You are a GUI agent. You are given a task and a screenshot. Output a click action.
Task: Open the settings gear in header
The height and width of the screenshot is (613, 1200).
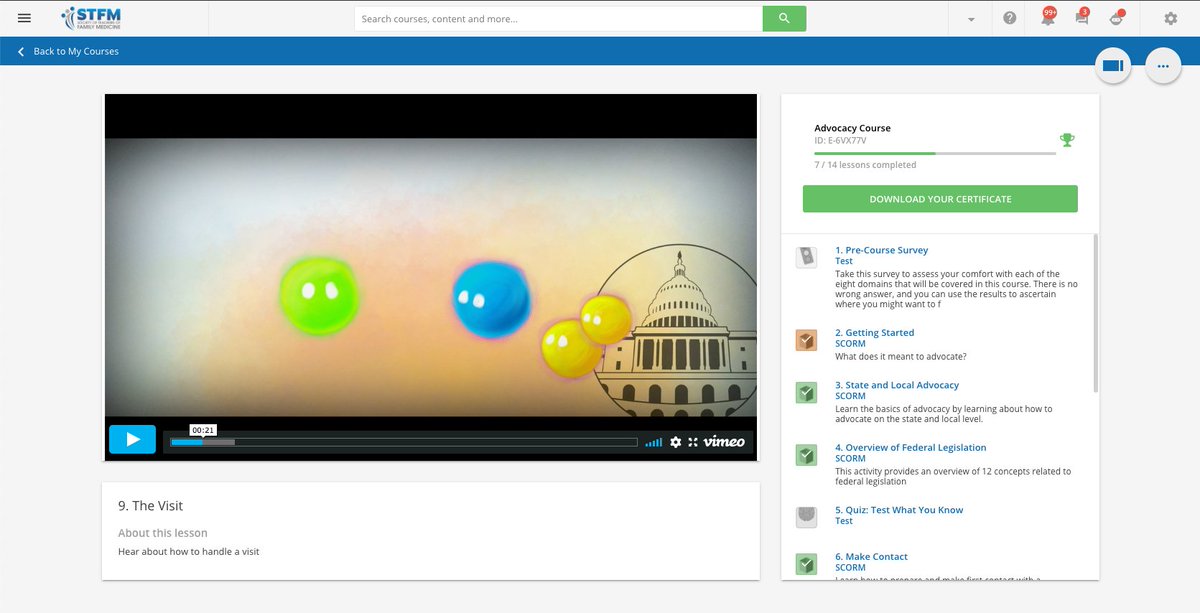click(1171, 18)
